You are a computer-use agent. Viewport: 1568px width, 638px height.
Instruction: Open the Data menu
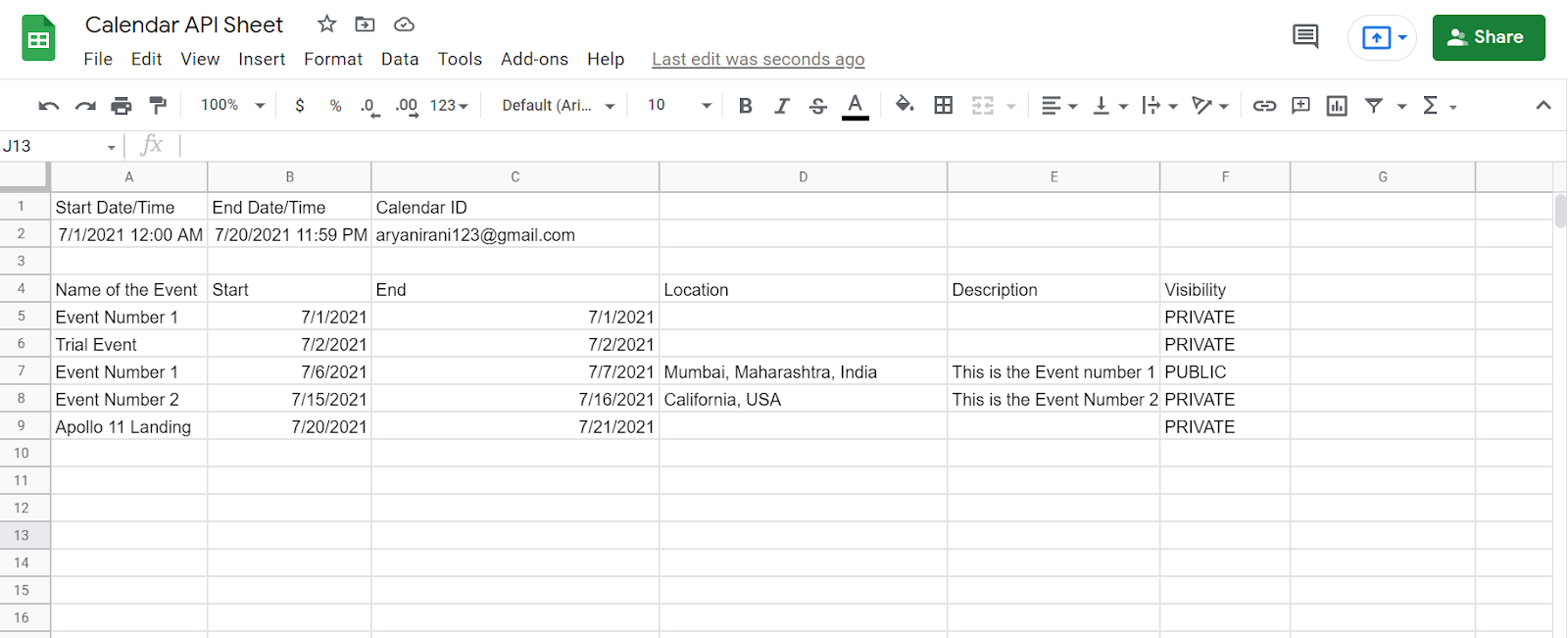click(x=400, y=59)
